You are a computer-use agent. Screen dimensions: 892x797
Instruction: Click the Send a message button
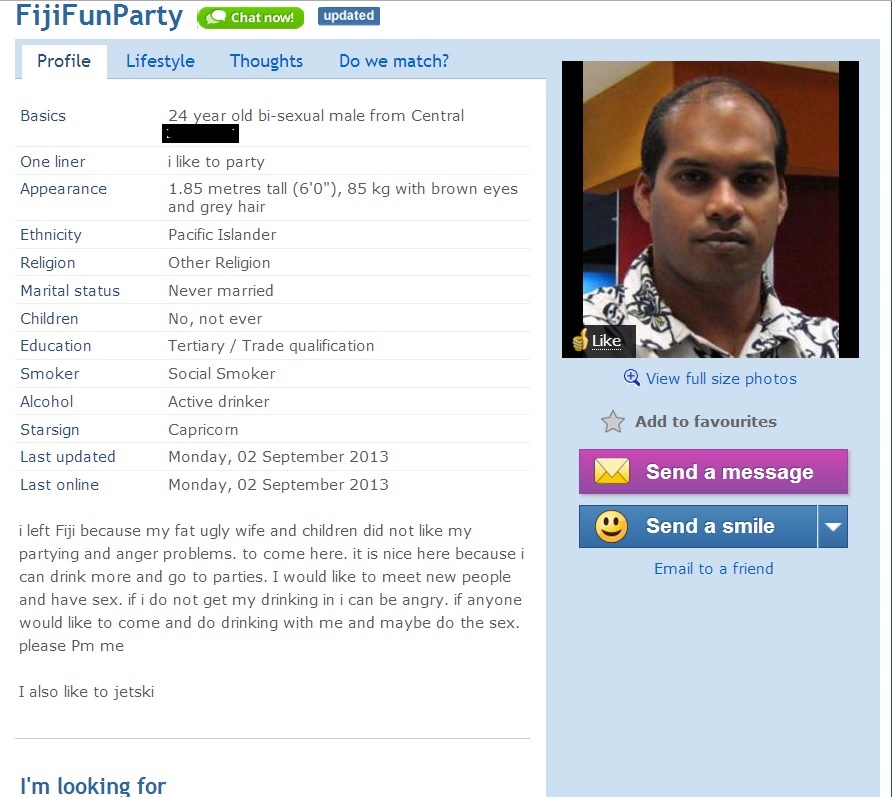[x=713, y=472]
